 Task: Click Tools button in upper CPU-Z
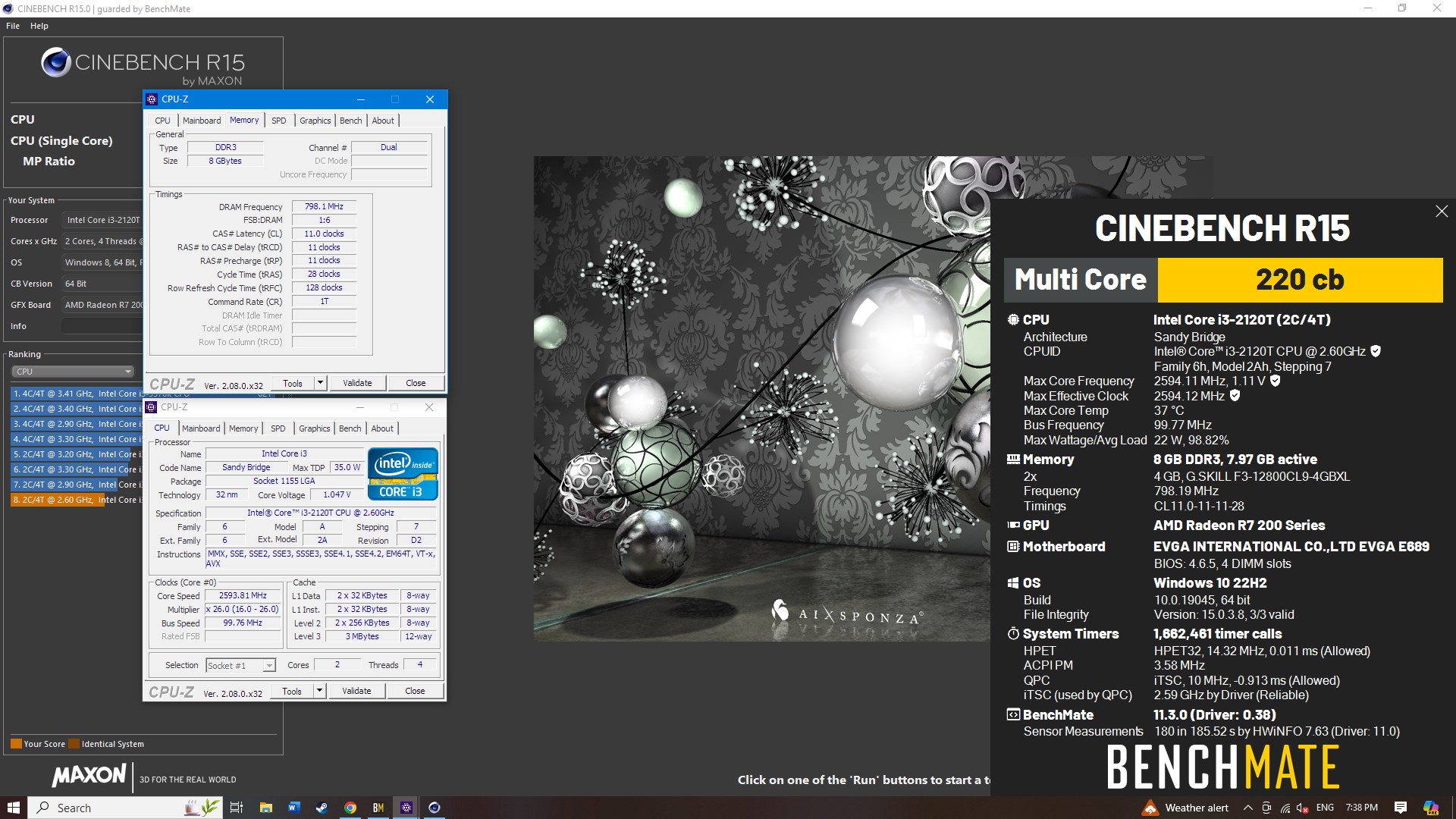click(293, 383)
